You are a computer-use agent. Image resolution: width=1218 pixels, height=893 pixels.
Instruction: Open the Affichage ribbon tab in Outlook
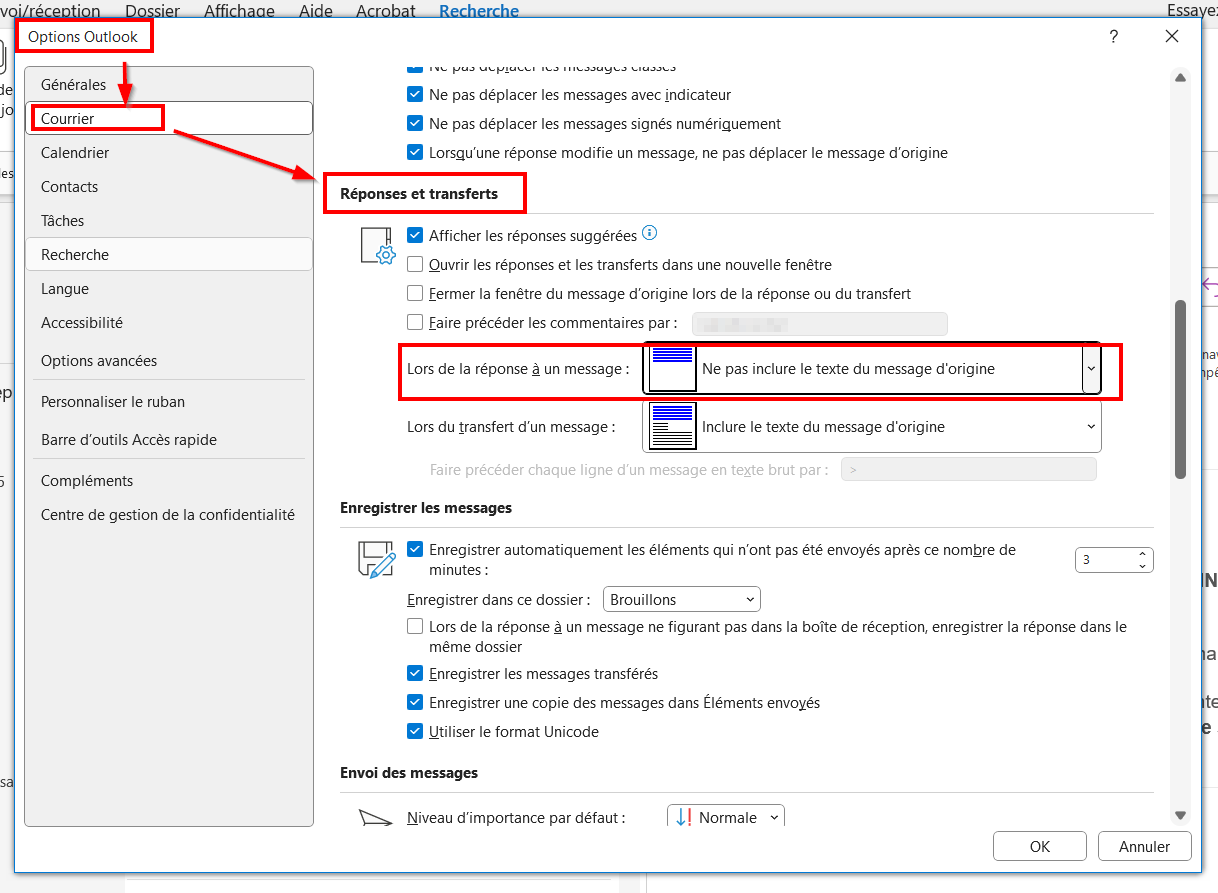tap(239, 11)
